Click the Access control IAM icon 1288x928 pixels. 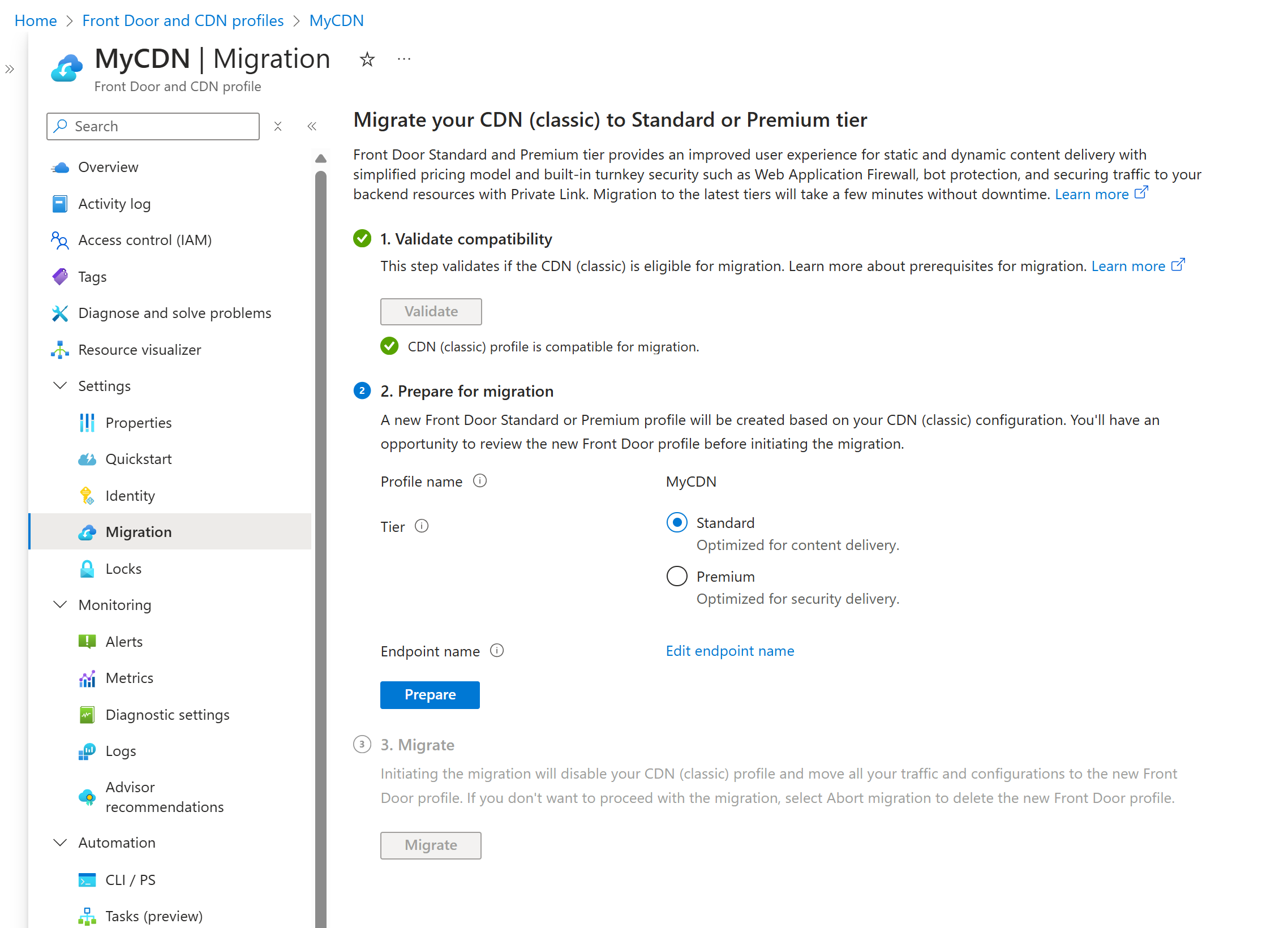pos(61,240)
